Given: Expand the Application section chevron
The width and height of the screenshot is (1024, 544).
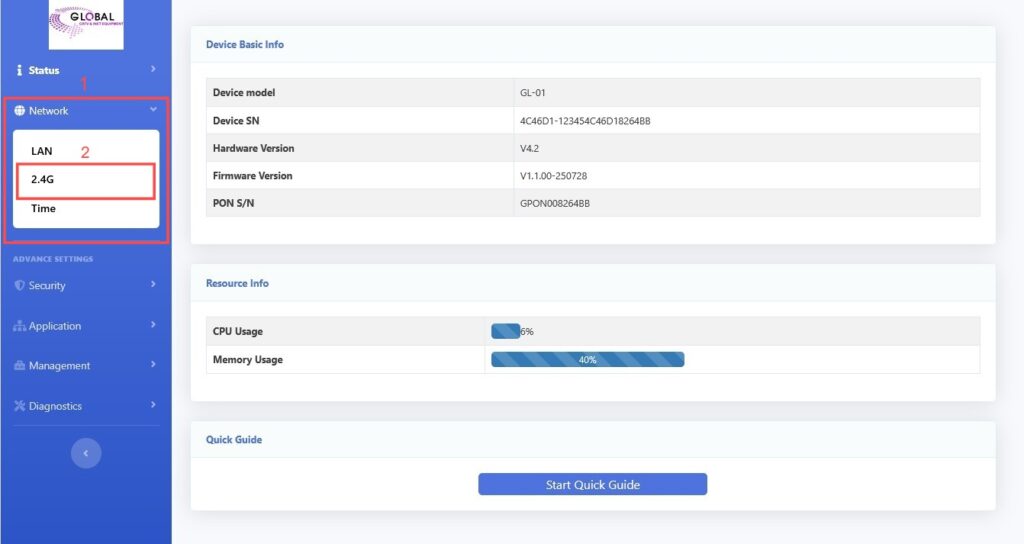Looking at the screenshot, I should point(153,325).
